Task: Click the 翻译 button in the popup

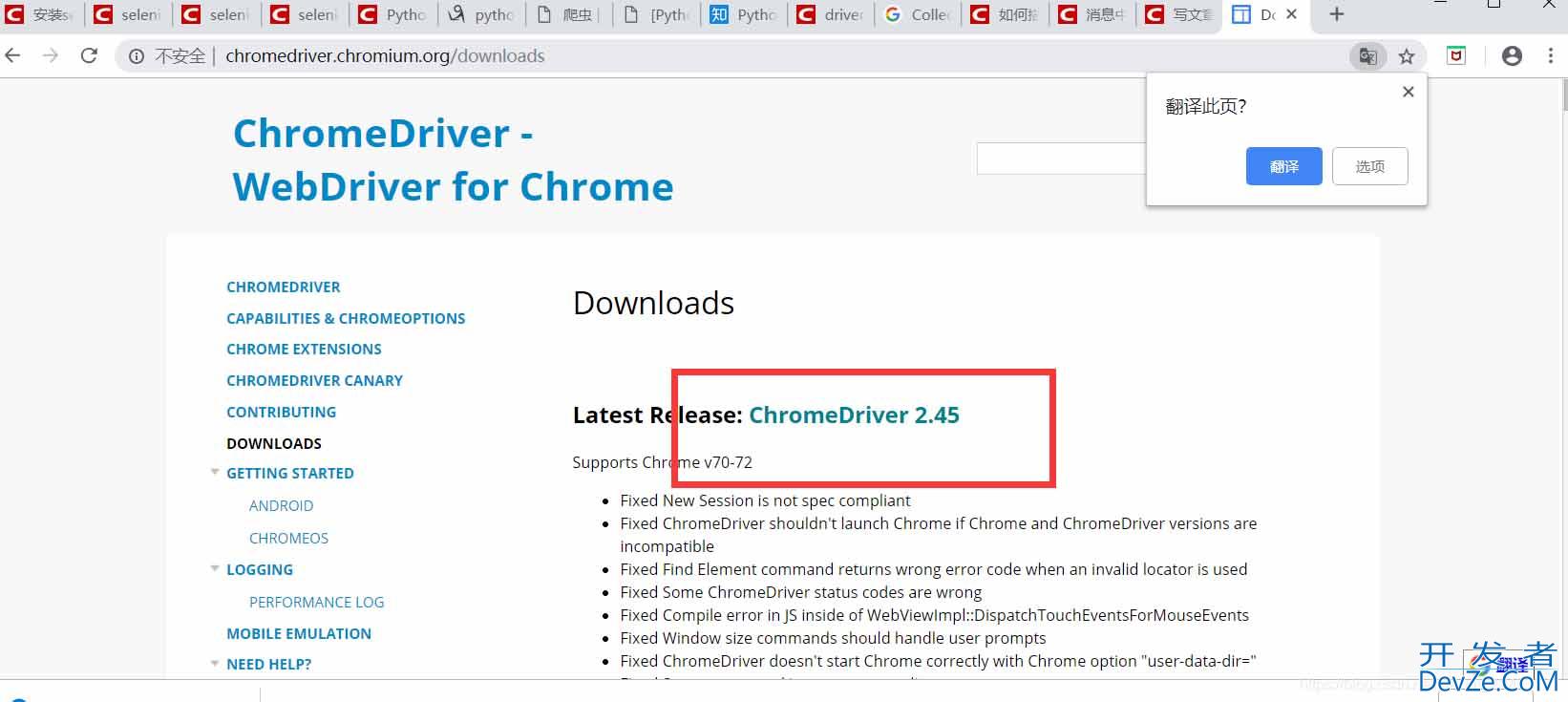Action: coord(1283,166)
